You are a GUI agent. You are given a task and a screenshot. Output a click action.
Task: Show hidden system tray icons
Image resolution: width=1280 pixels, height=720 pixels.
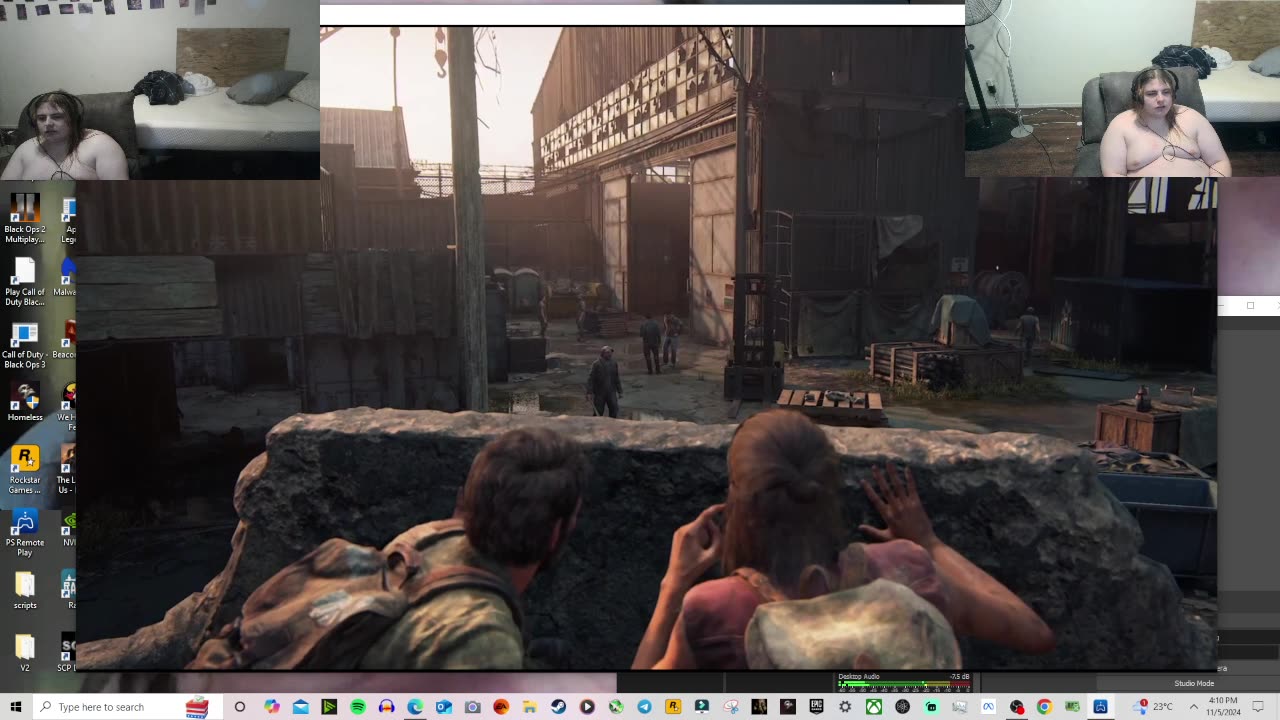click(1193, 707)
